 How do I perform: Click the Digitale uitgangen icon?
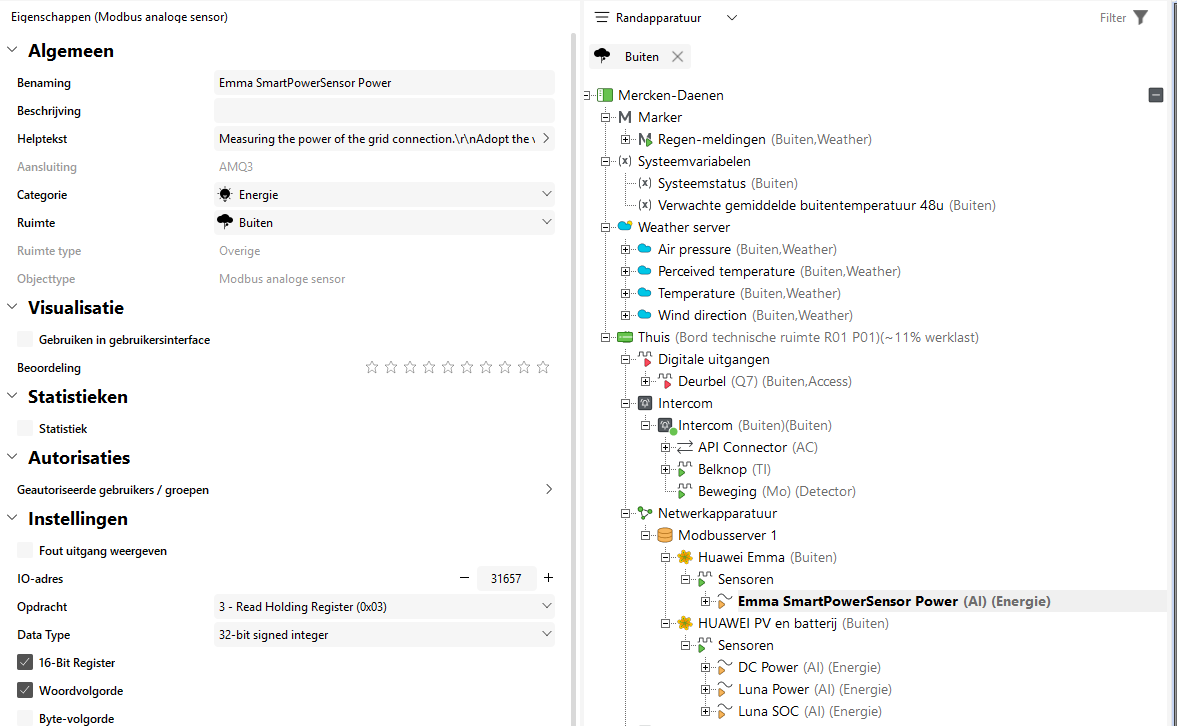pos(645,359)
